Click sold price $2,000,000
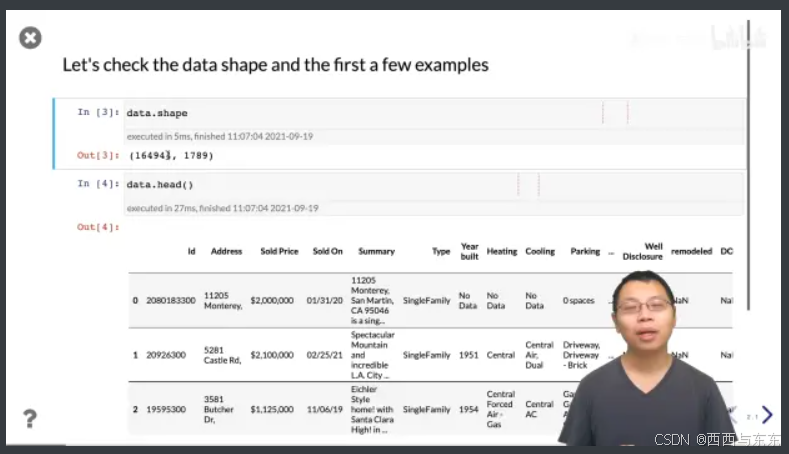This screenshot has width=789, height=454. [272, 300]
